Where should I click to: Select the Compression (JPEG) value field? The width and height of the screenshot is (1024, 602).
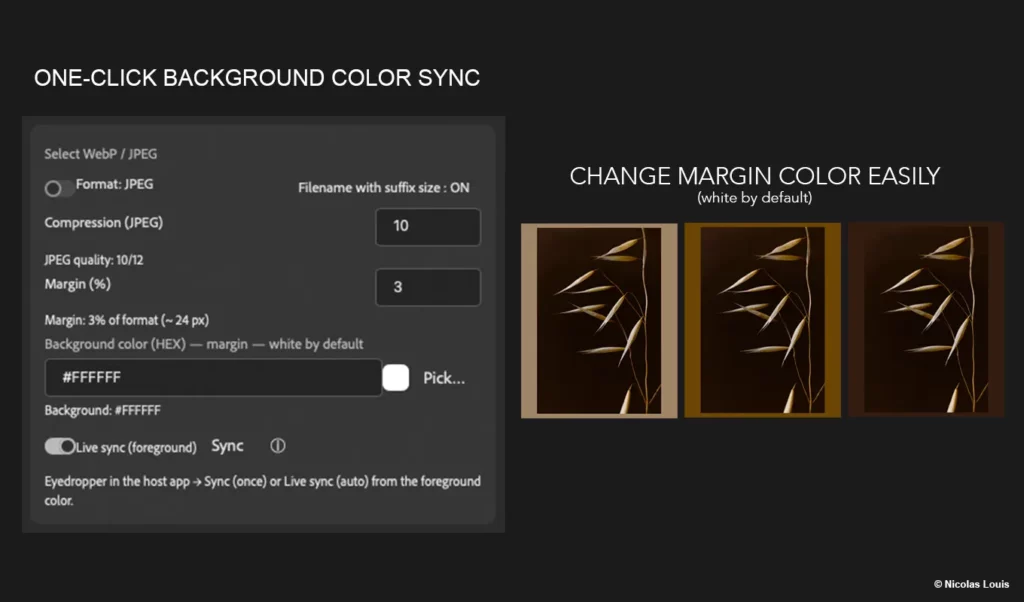pyautogui.click(x=428, y=227)
